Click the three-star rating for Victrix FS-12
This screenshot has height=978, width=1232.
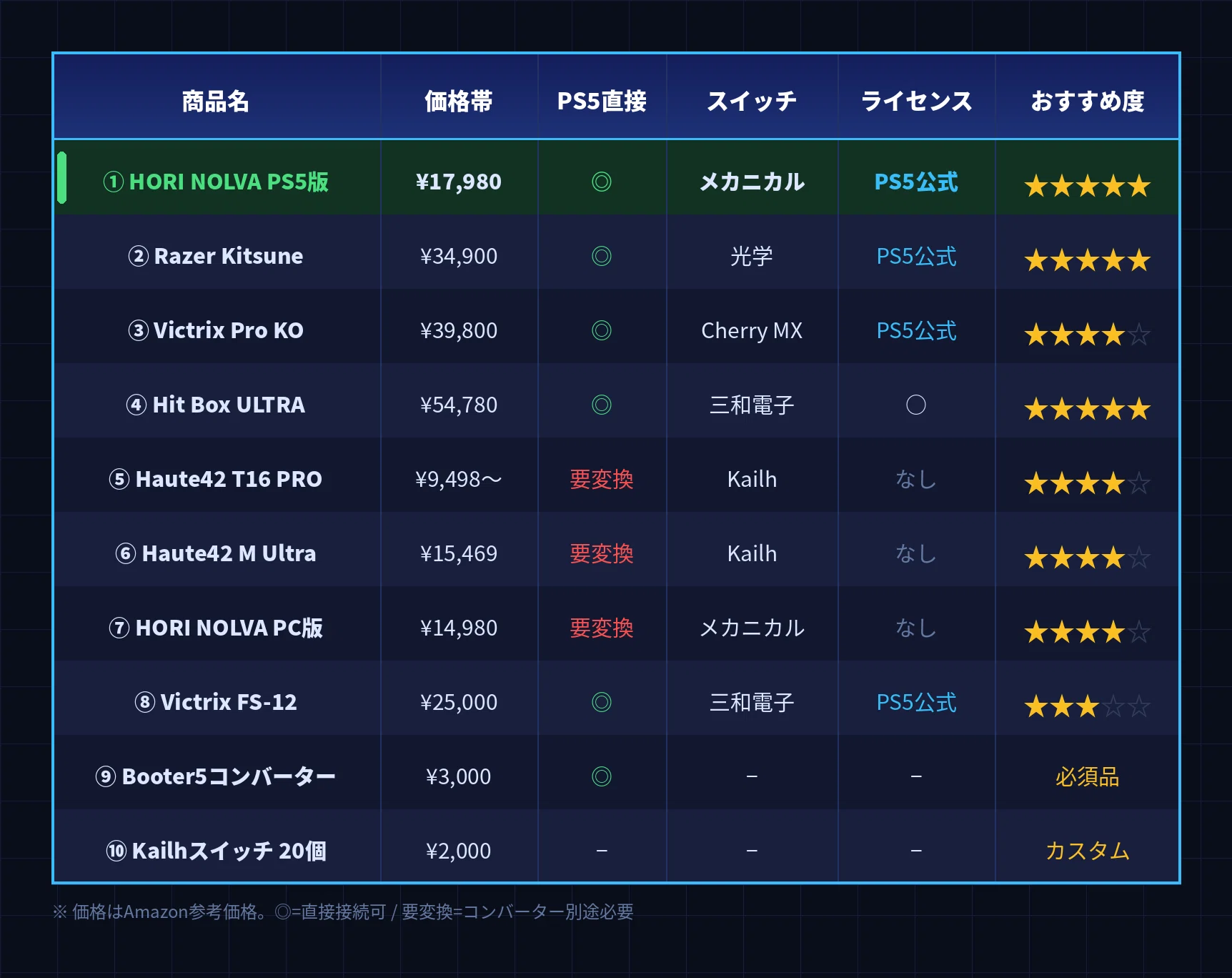tap(1087, 706)
